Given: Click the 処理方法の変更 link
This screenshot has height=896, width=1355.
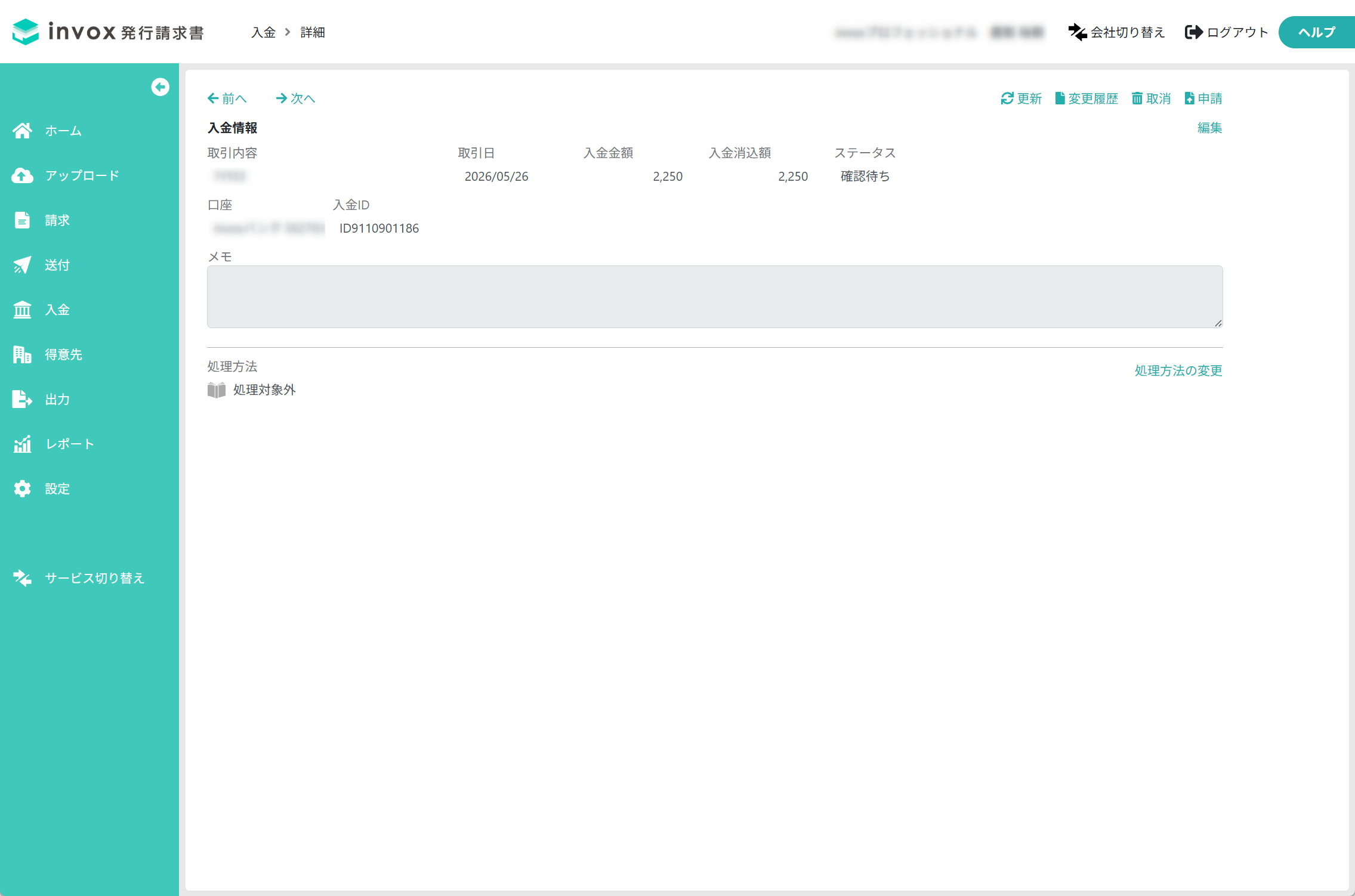Looking at the screenshot, I should pyautogui.click(x=1178, y=370).
